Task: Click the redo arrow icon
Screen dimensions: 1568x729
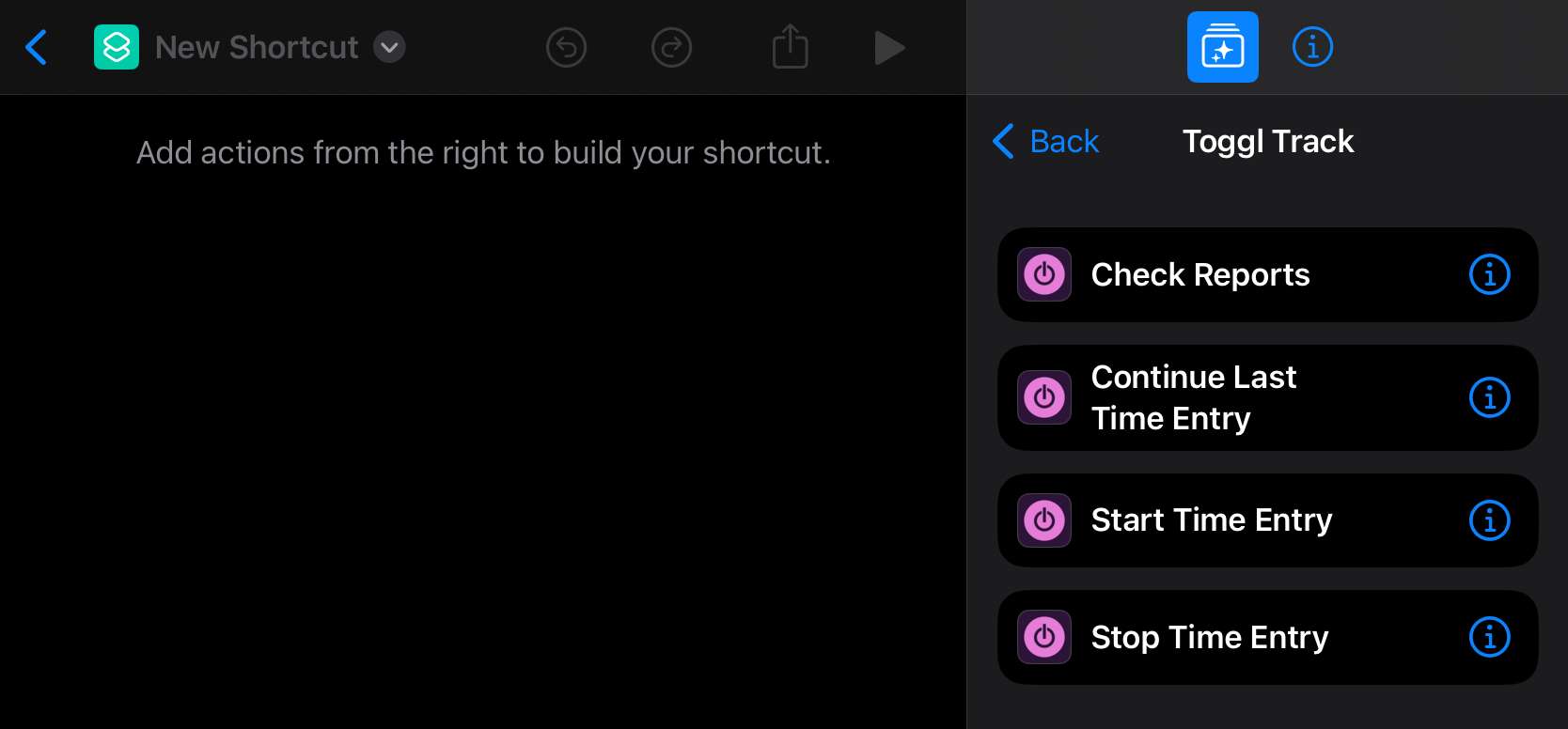Action: 671,47
